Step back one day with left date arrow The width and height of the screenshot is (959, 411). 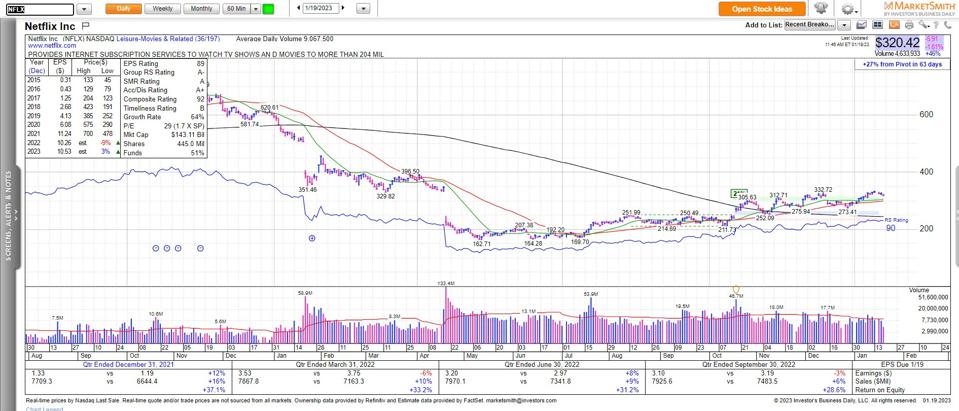299,9
